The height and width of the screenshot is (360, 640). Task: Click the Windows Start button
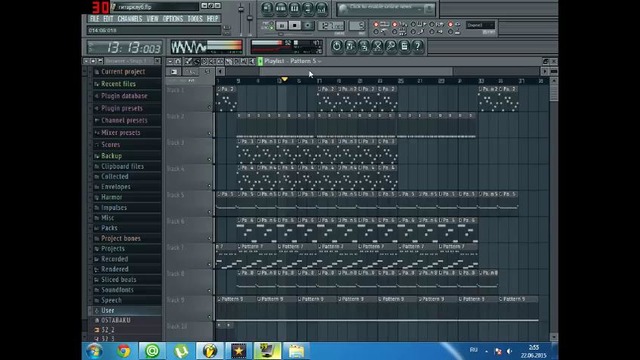[x=94, y=351]
